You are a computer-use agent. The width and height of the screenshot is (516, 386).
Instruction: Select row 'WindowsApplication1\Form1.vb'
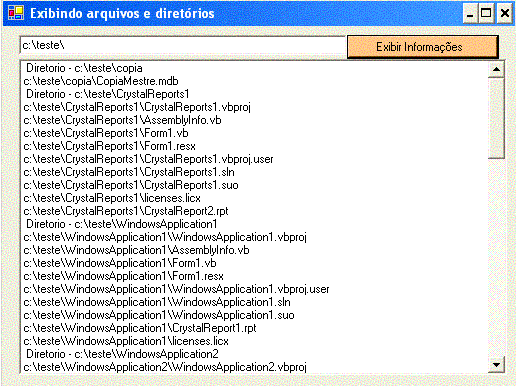tap(255, 263)
